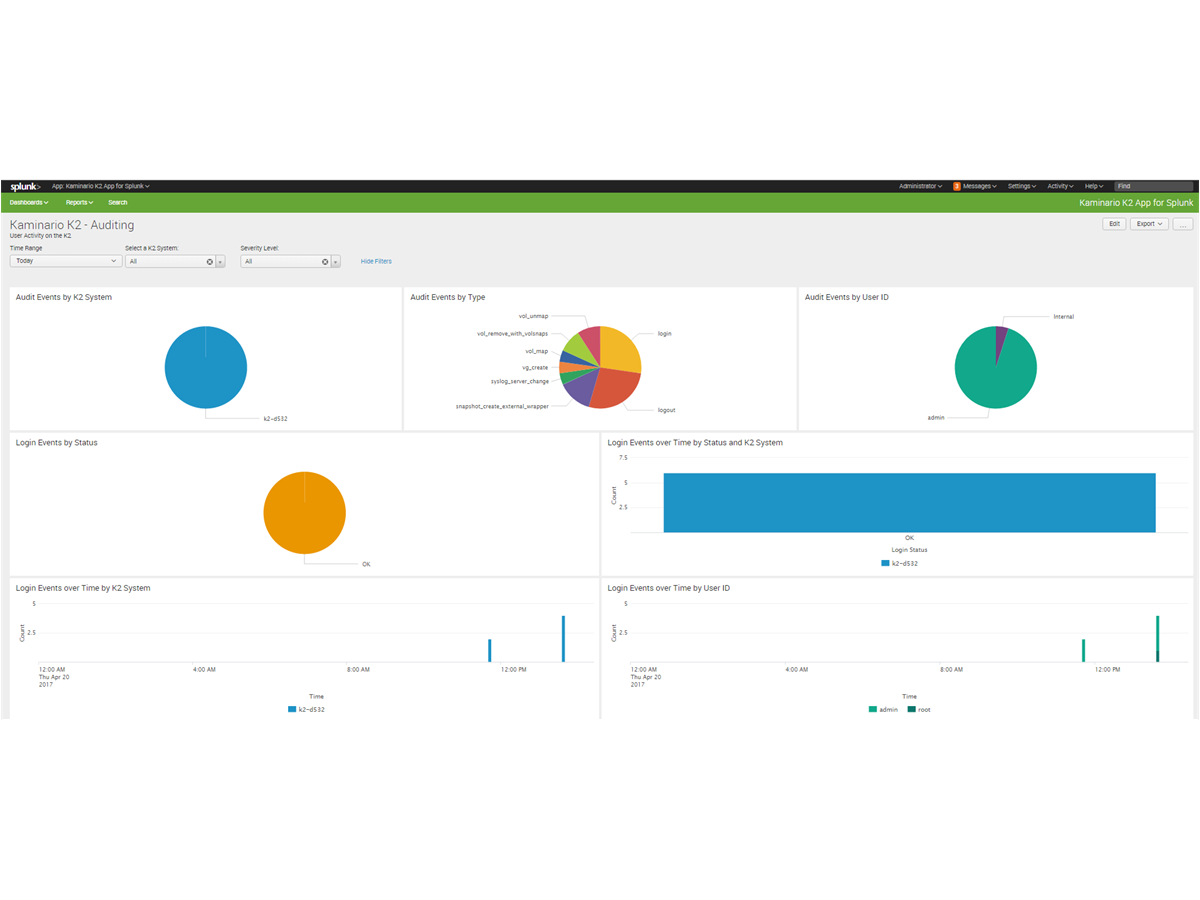The width and height of the screenshot is (1200, 900).
Task: Click the k2-d532 legend icon under Login Status
Action: 885,564
